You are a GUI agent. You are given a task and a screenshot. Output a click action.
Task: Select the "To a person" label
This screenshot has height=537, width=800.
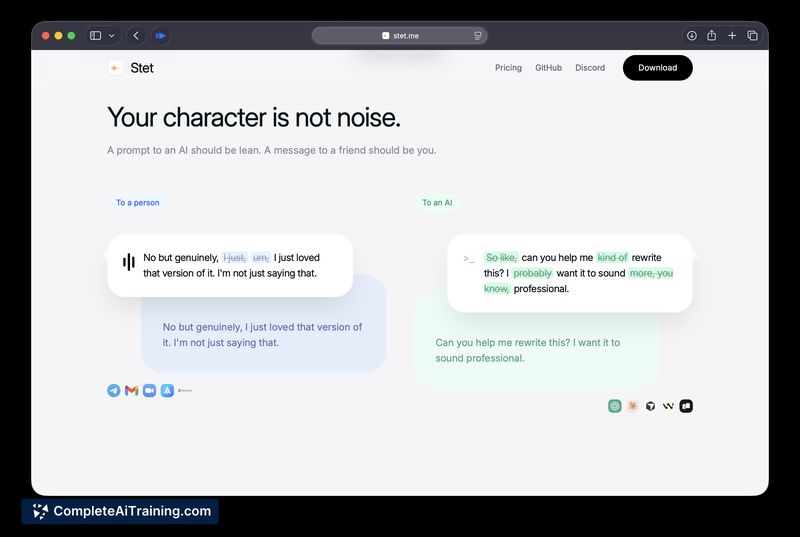(x=137, y=203)
